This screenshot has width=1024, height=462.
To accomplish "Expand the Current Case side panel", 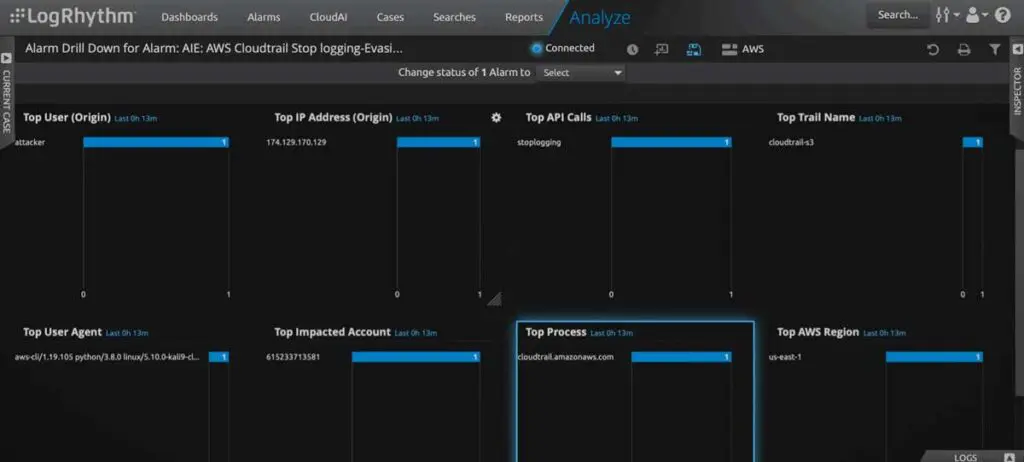I will pos(7,94).
